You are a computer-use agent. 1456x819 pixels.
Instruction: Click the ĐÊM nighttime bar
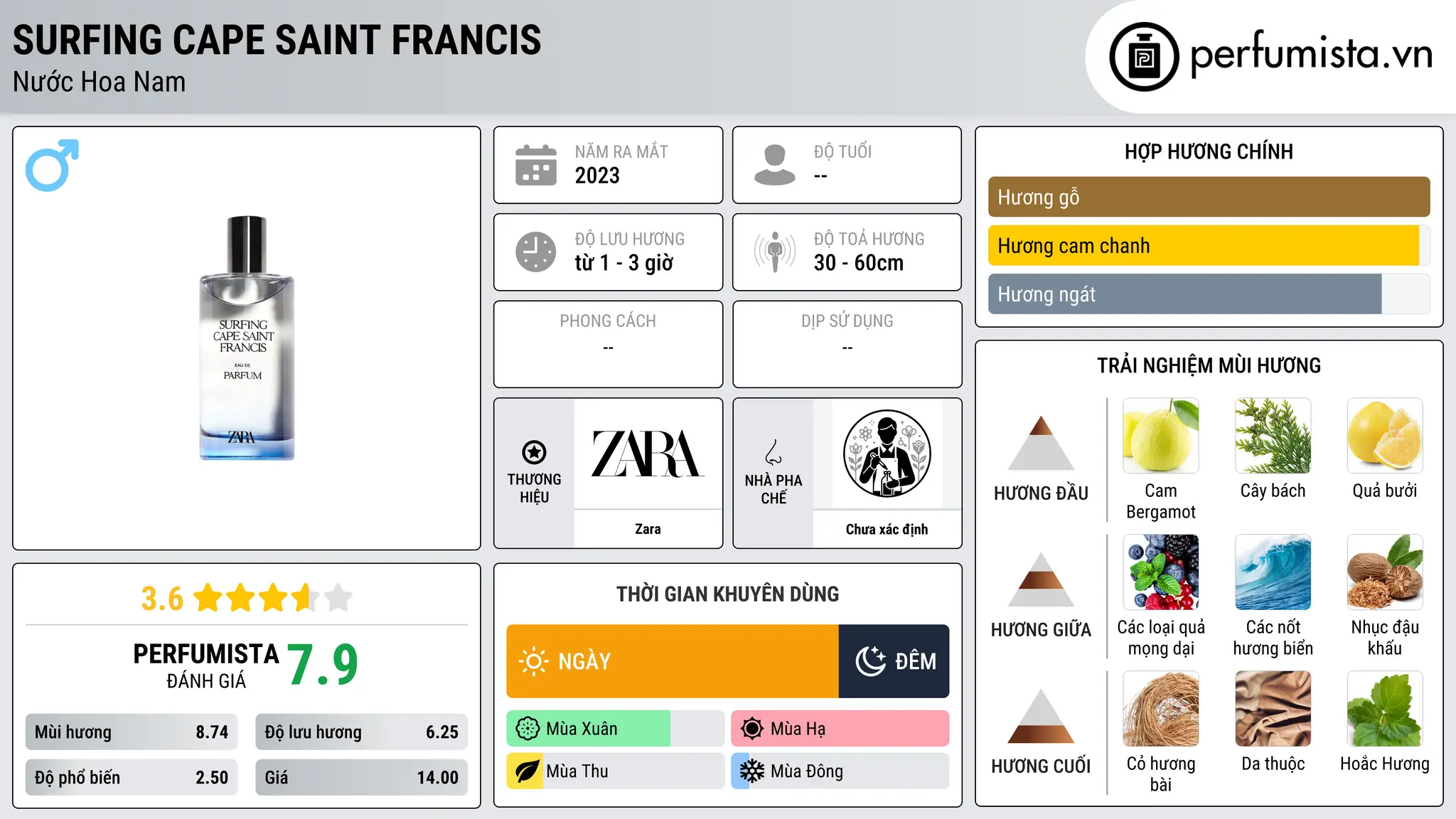tap(894, 661)
